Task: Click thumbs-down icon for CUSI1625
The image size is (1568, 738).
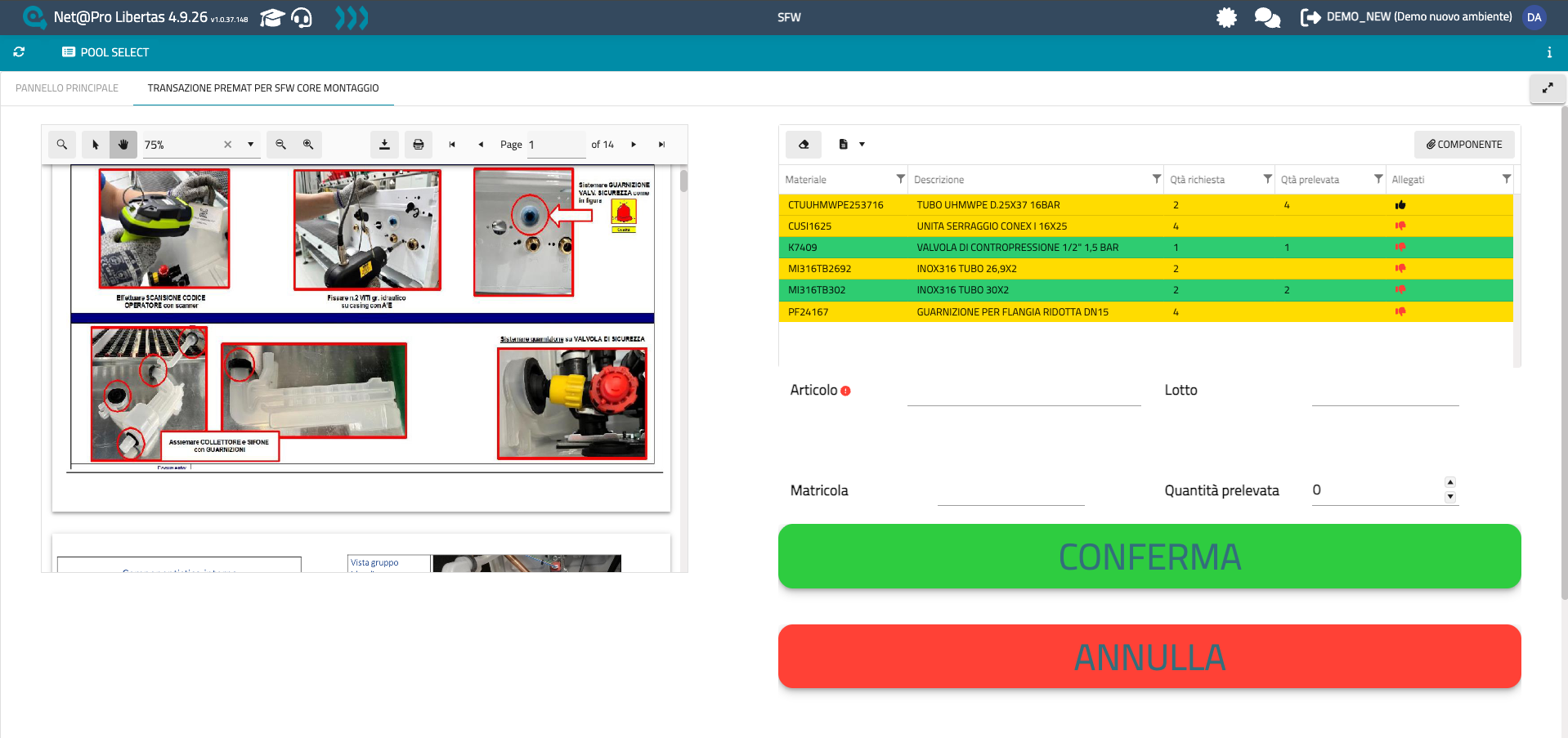Action: click(1400, 226)
